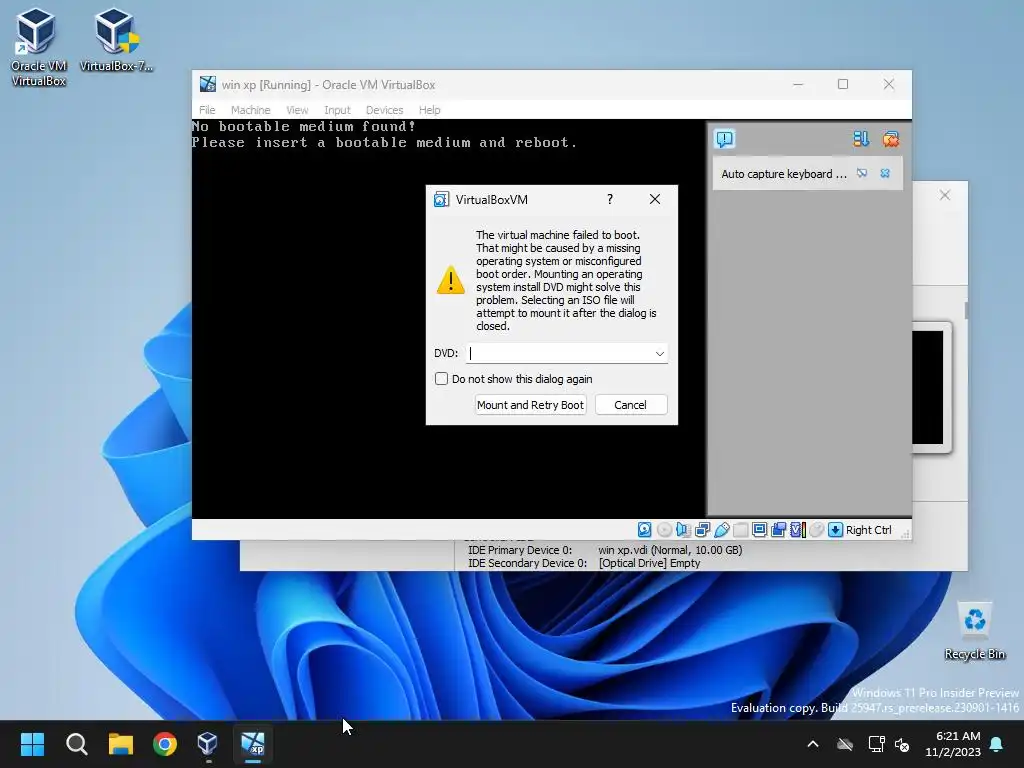Close the VirtualBoxVM dialog with X

655,199
